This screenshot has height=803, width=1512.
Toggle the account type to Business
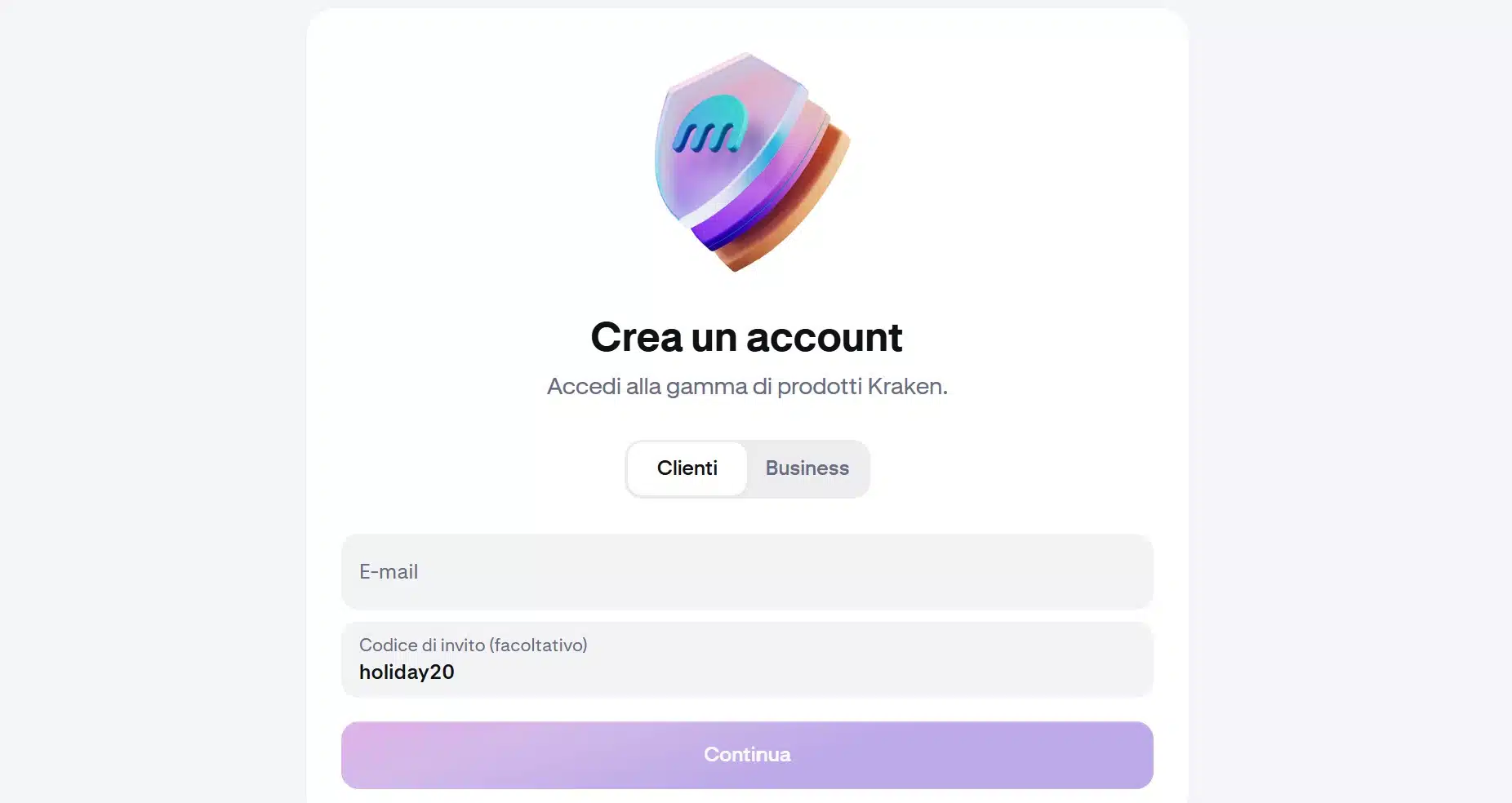(x=807, y=468)
